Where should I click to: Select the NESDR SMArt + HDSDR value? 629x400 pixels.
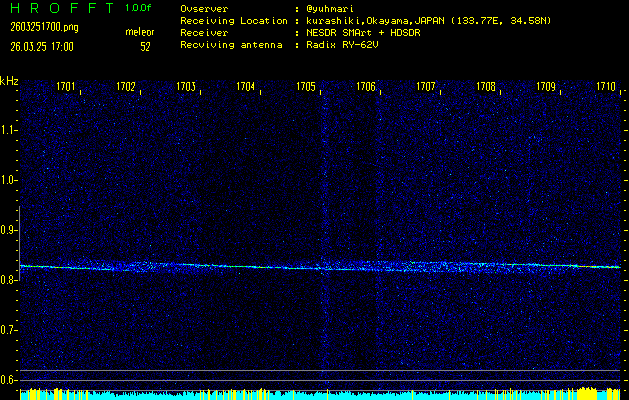[x=363, y=33]
